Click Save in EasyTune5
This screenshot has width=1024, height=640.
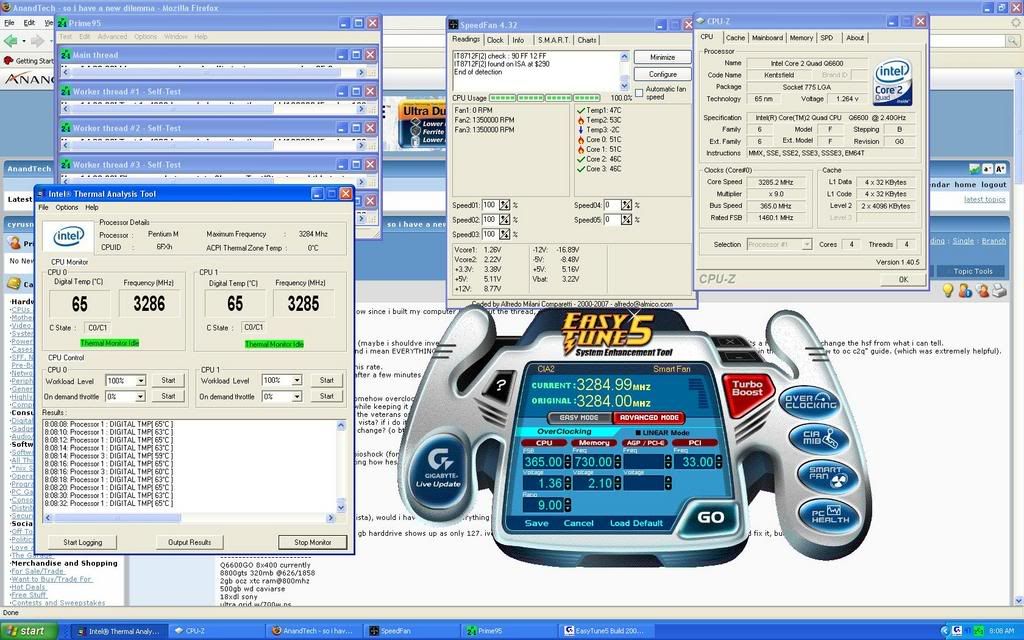(536, 523)
